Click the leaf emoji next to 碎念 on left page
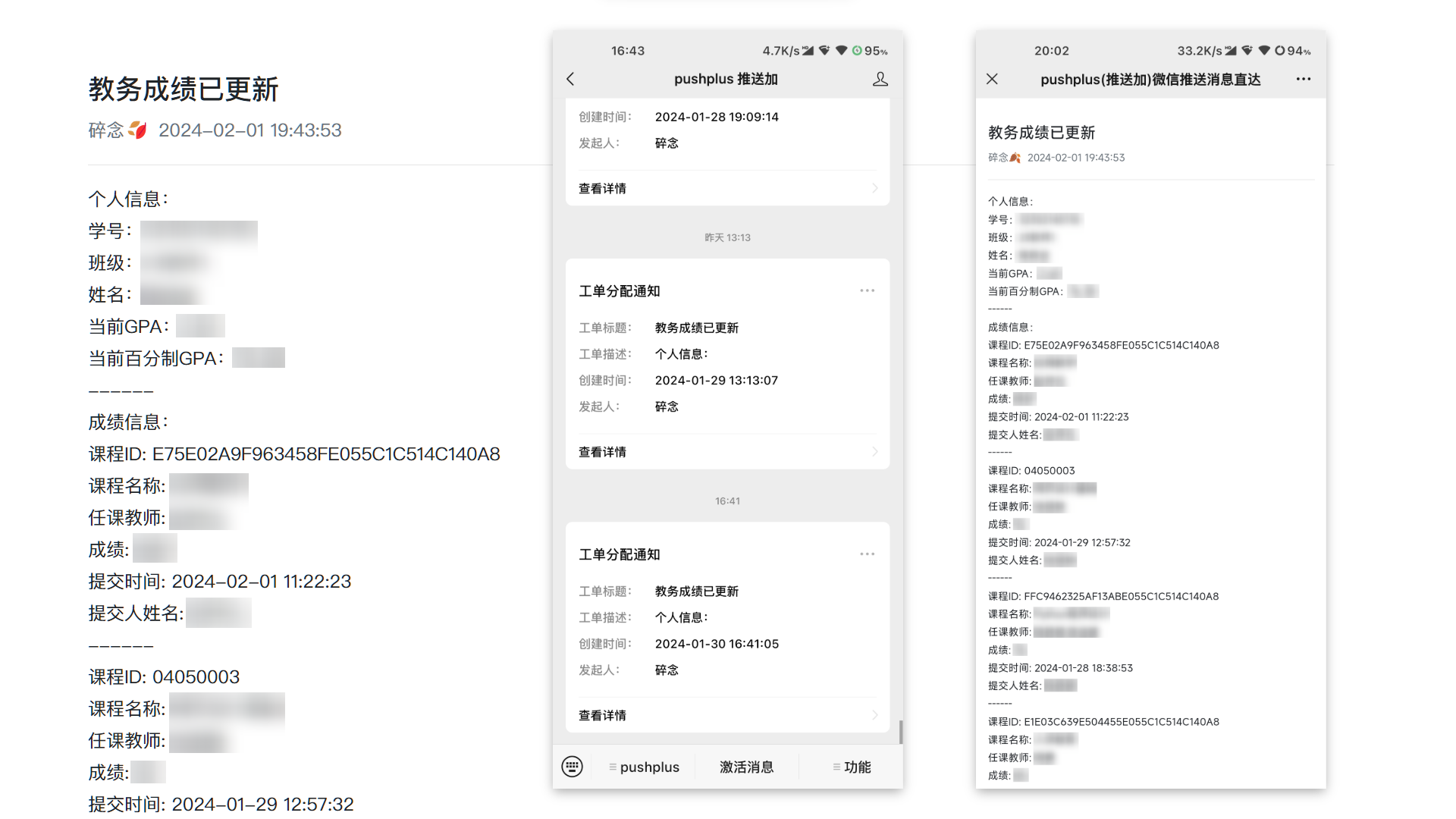This screenshot has width=1456, height=819. 137,130
